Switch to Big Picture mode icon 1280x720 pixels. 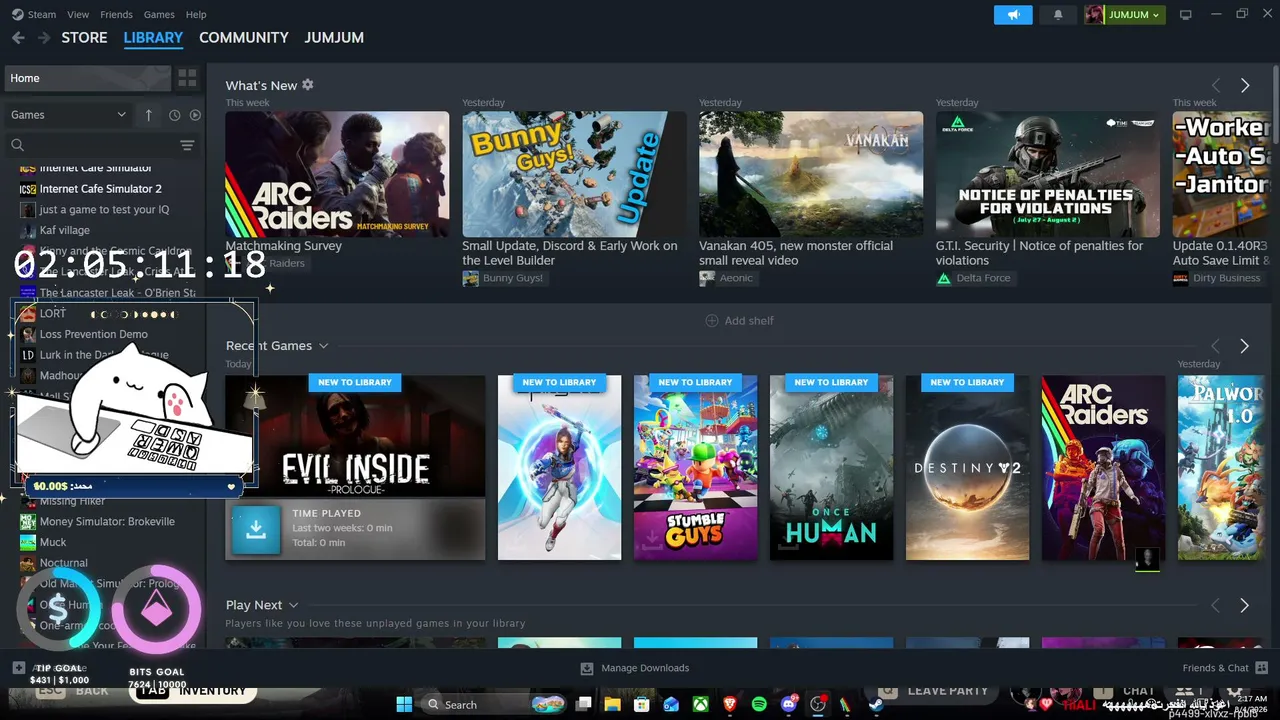[x=1186, y=15]
